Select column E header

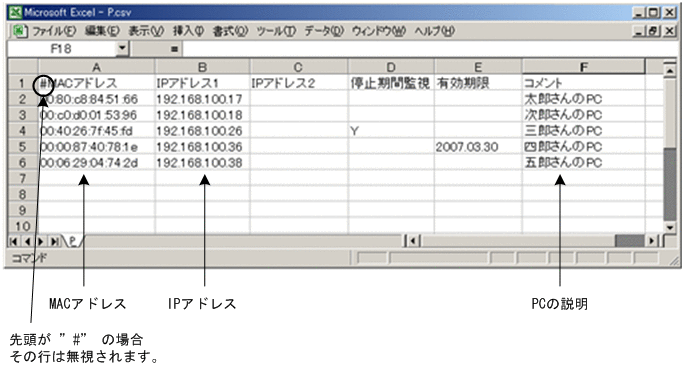[478, 67]
